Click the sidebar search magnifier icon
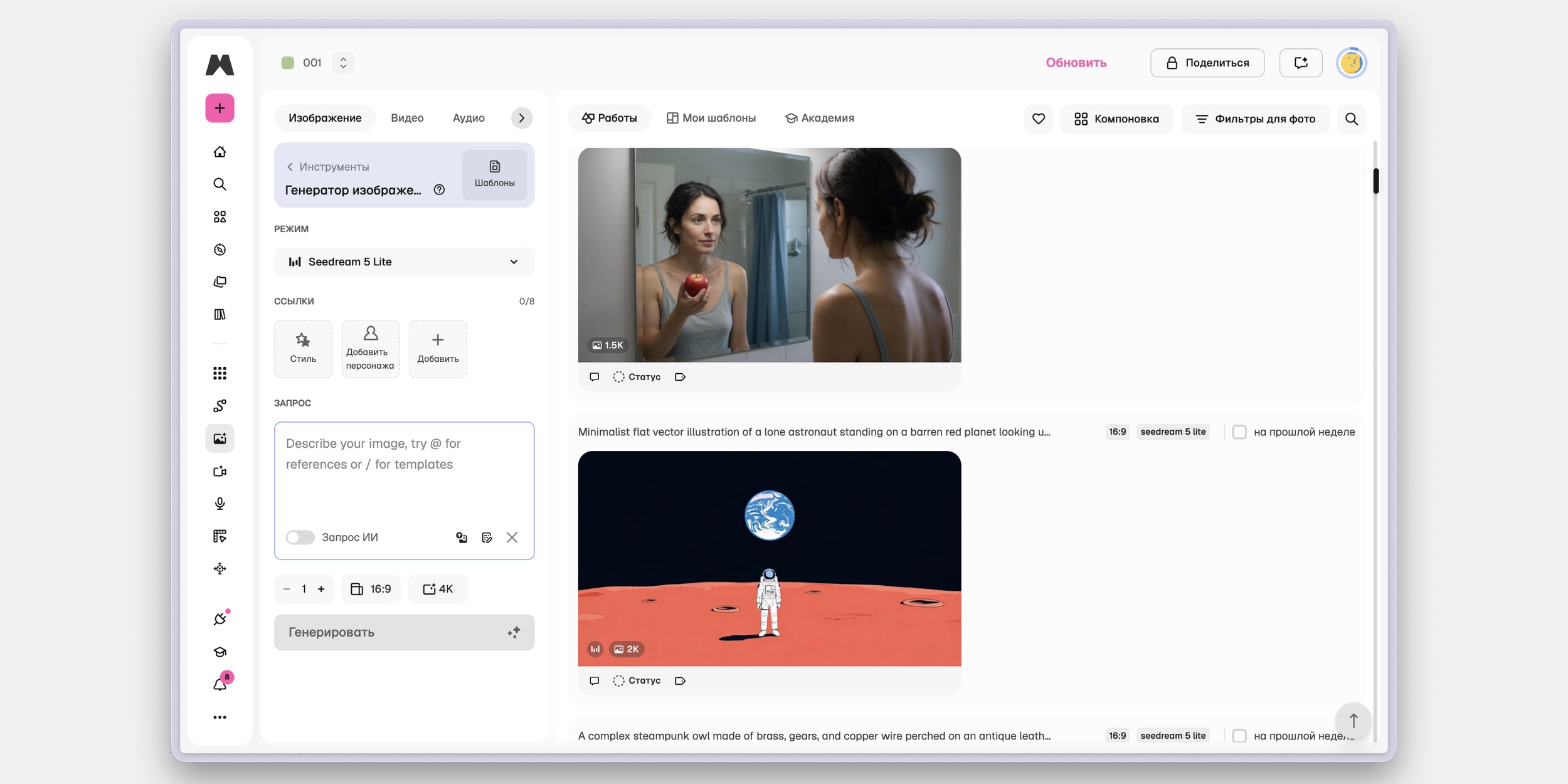Image resolution: width=1568 pixels, height=784 pixels. (220, 184)
